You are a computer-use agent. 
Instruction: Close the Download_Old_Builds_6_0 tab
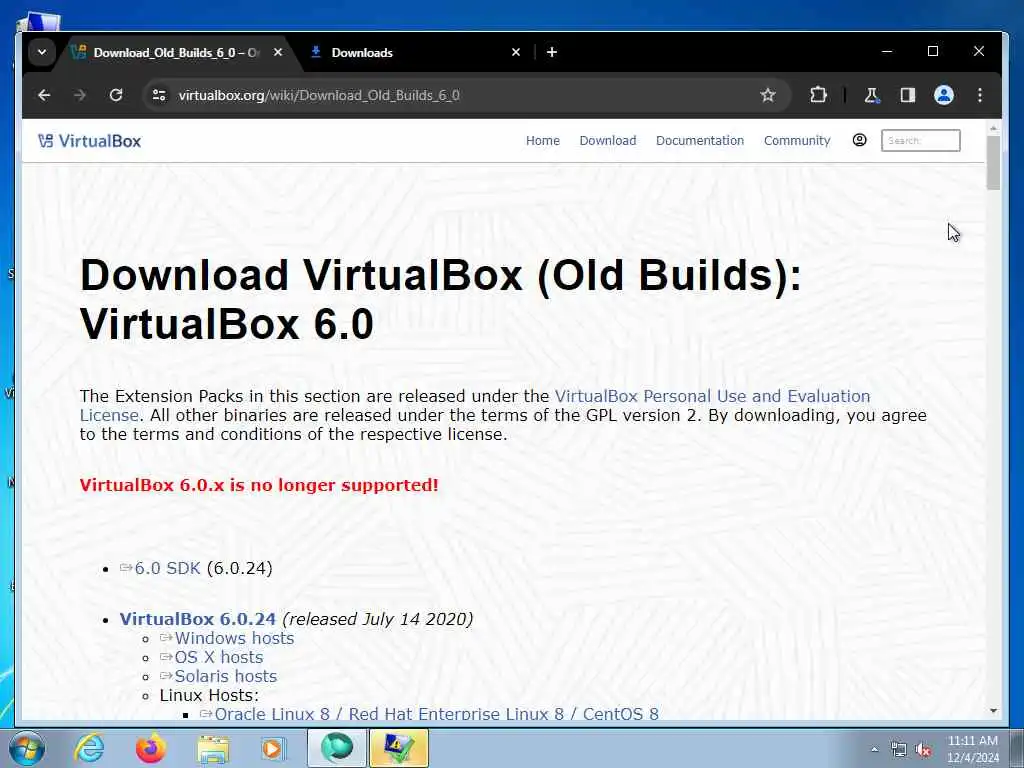(278, 52)
